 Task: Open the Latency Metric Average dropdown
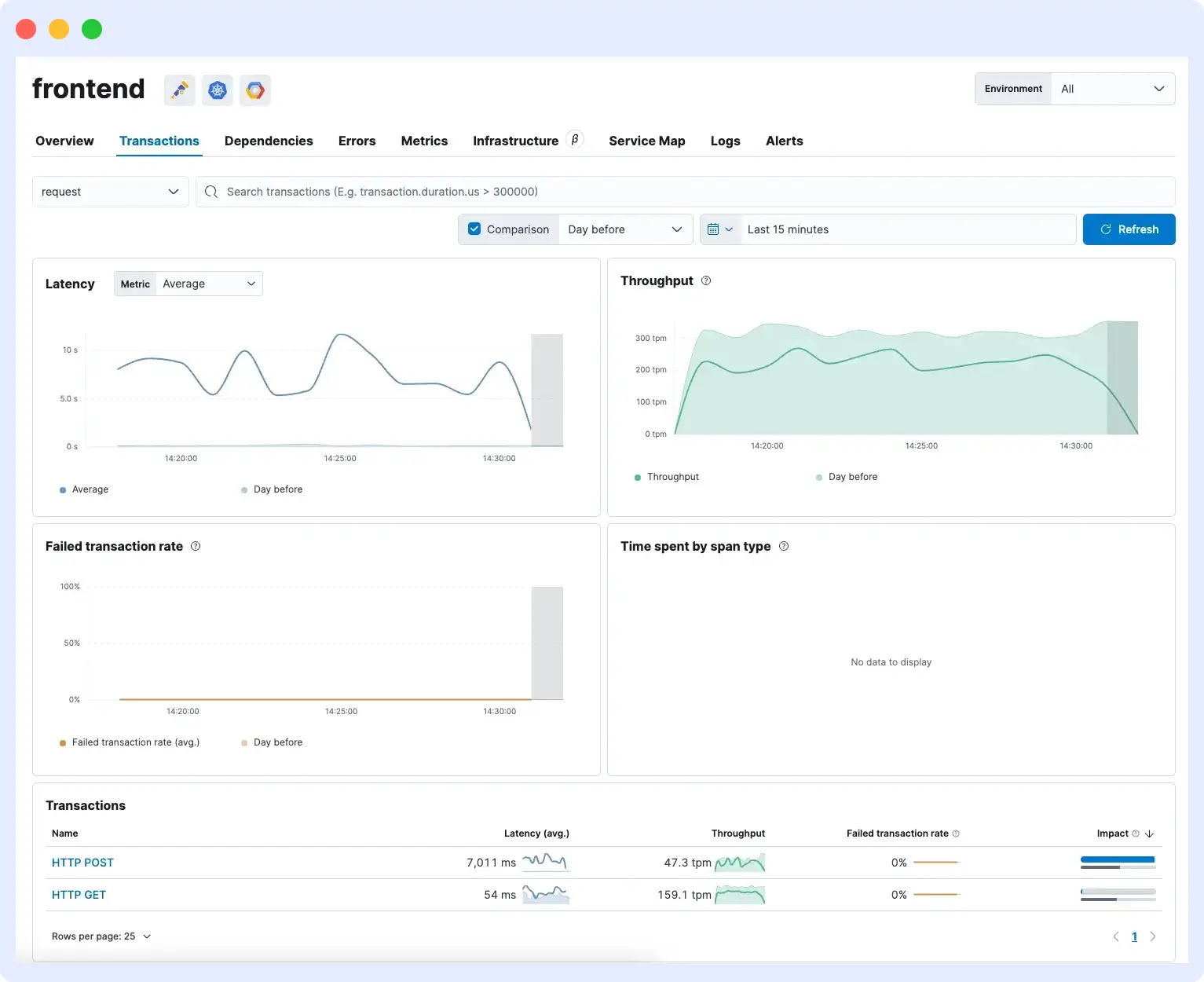tap(209, 284)
